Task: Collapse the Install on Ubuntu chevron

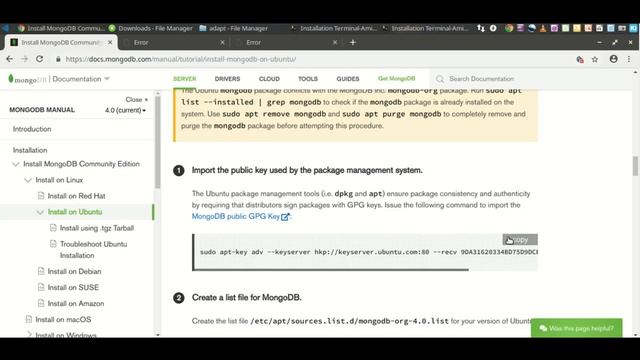Action: pyautogui.click(x=40, y=212)
